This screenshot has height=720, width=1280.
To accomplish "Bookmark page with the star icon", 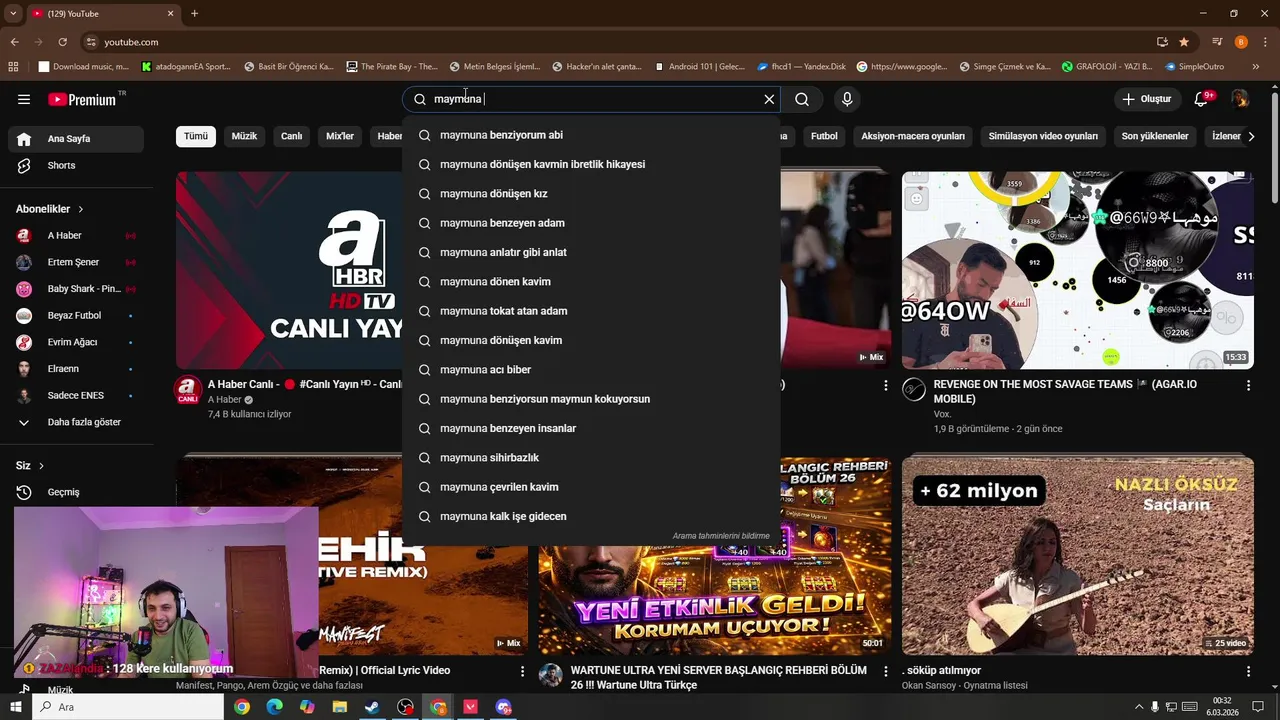I will pyautogui.click(x=1184, y=42).
